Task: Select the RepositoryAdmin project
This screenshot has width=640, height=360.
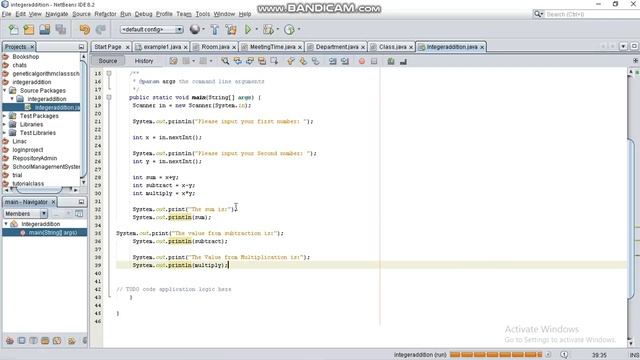Action: (34, 158)
